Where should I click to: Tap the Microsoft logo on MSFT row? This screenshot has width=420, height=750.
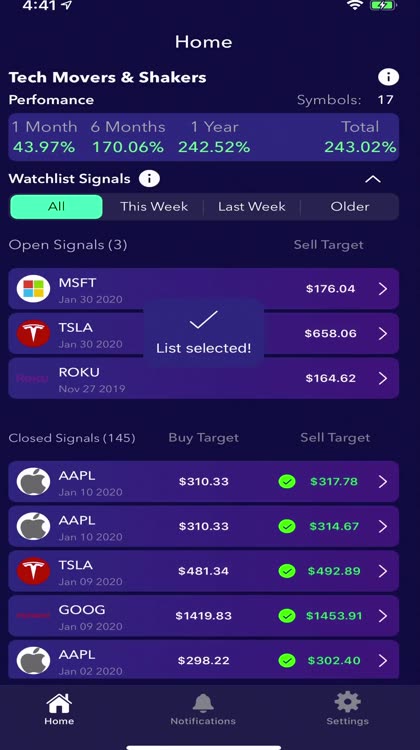point(33,289)
